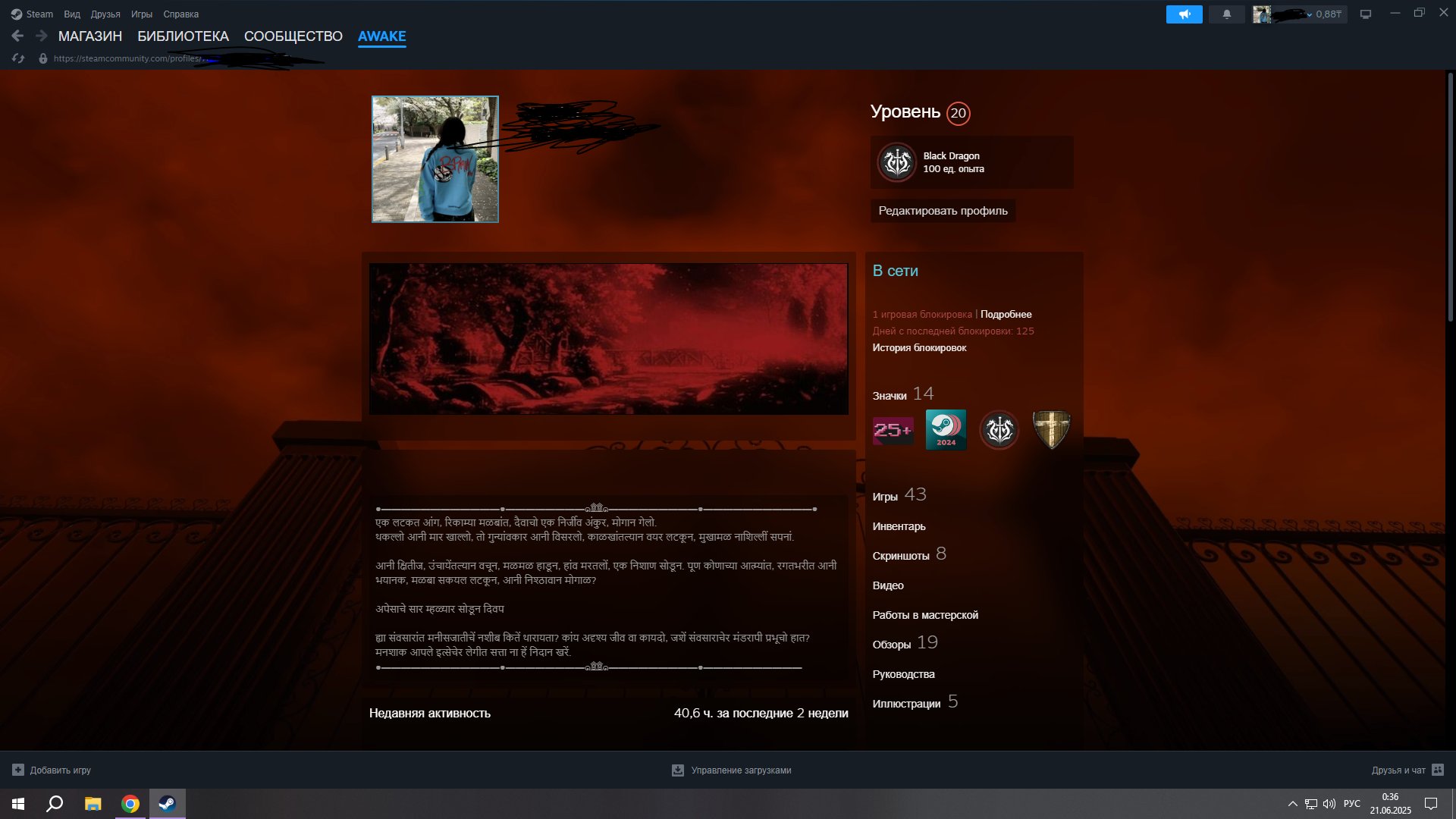Open the announcements megaphone button
1456x819 pixels.
pos(1184,14)
